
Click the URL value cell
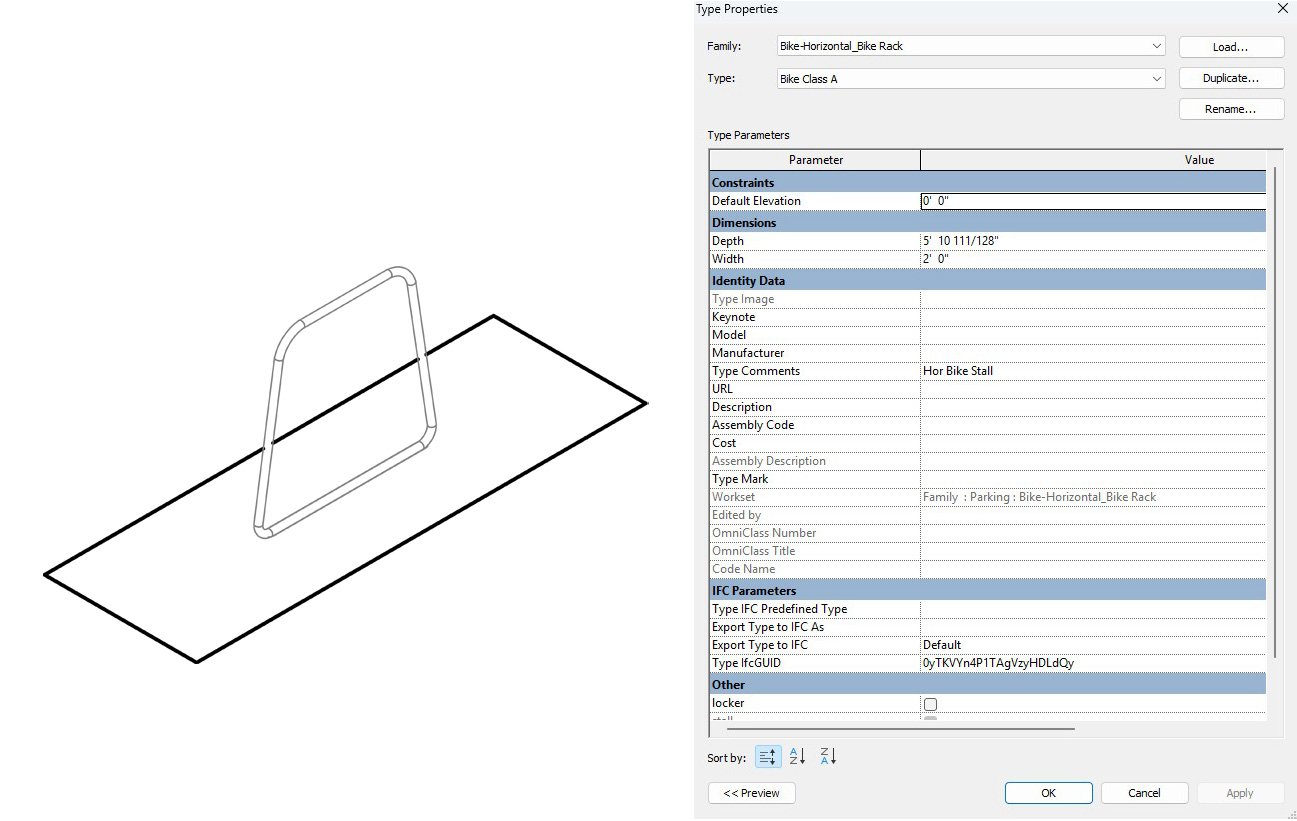click(x=1093, y=389)
